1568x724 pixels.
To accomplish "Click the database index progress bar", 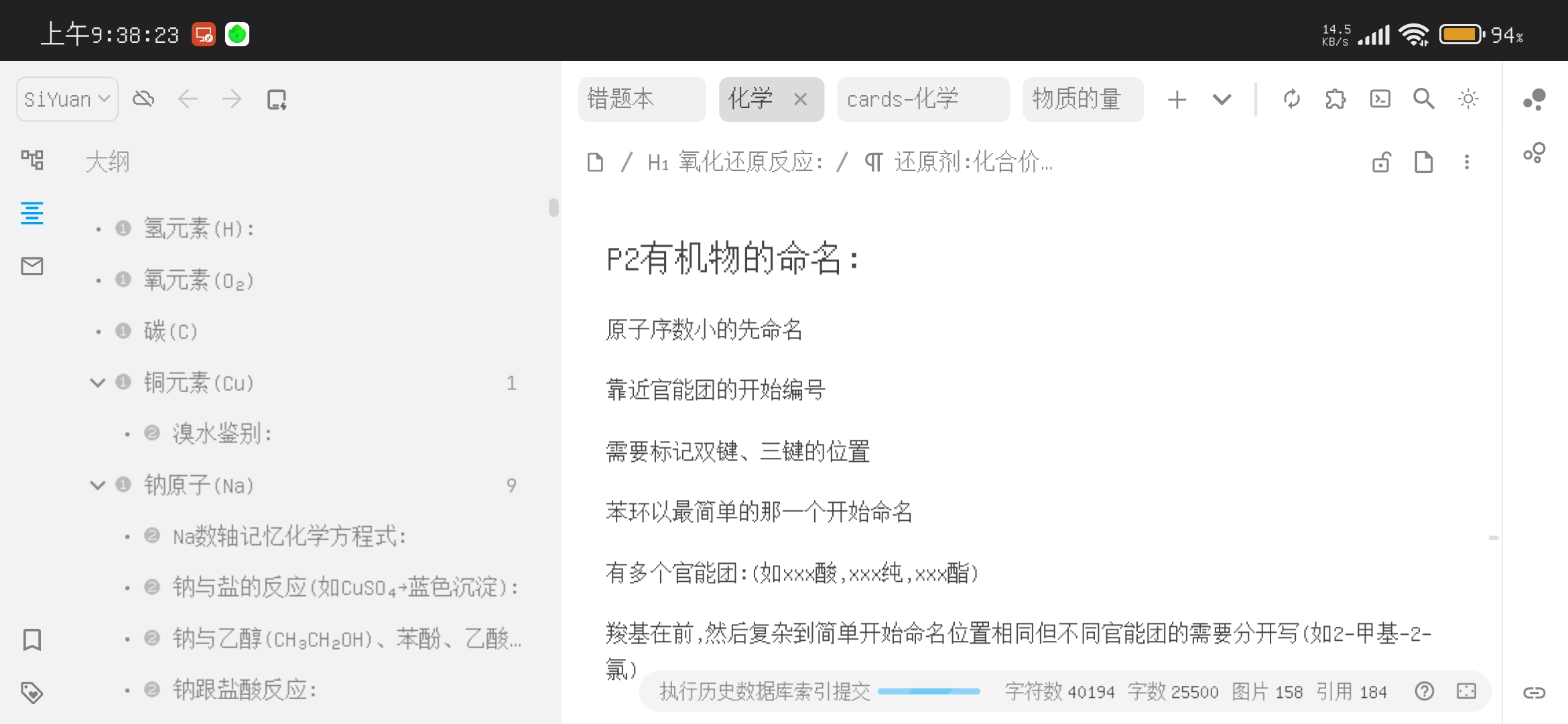I will pos(928,691).
